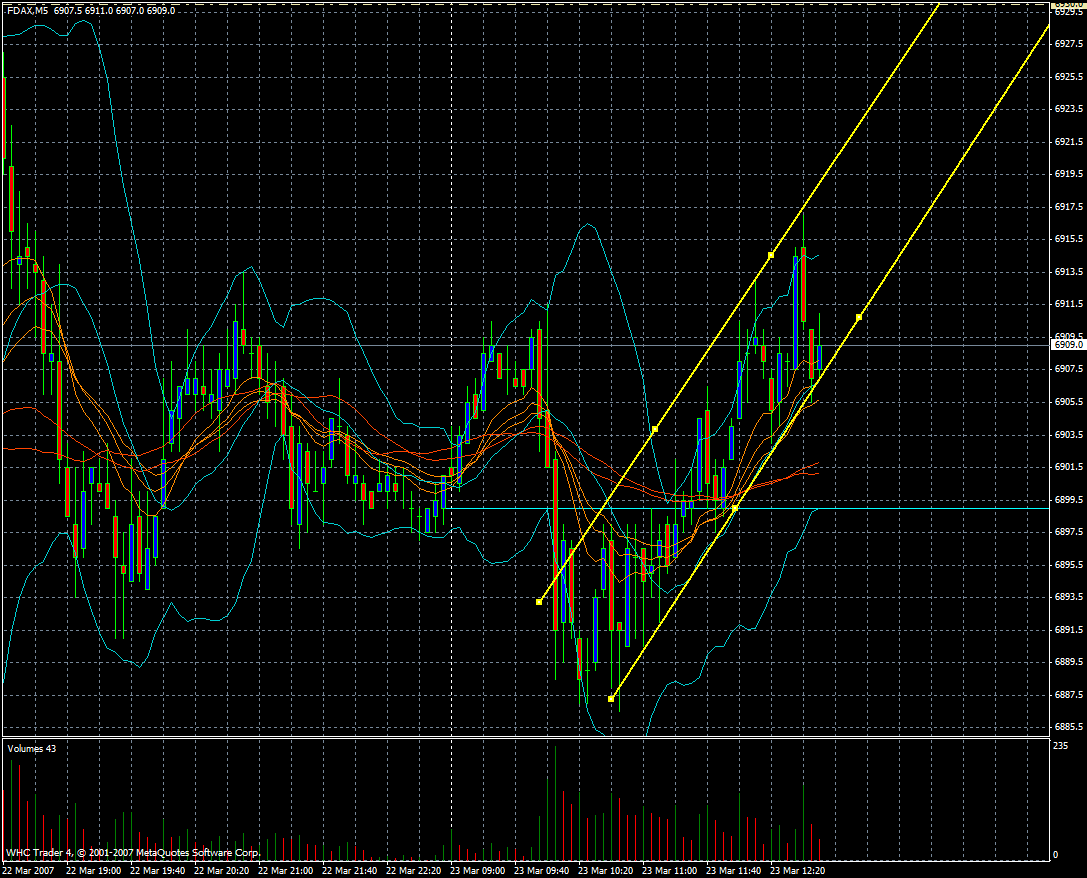The height and width of the screenshot is (878, 1087).
Task: Select the topmost yellow anchor on the upper channel line
Action: (771, 255)
